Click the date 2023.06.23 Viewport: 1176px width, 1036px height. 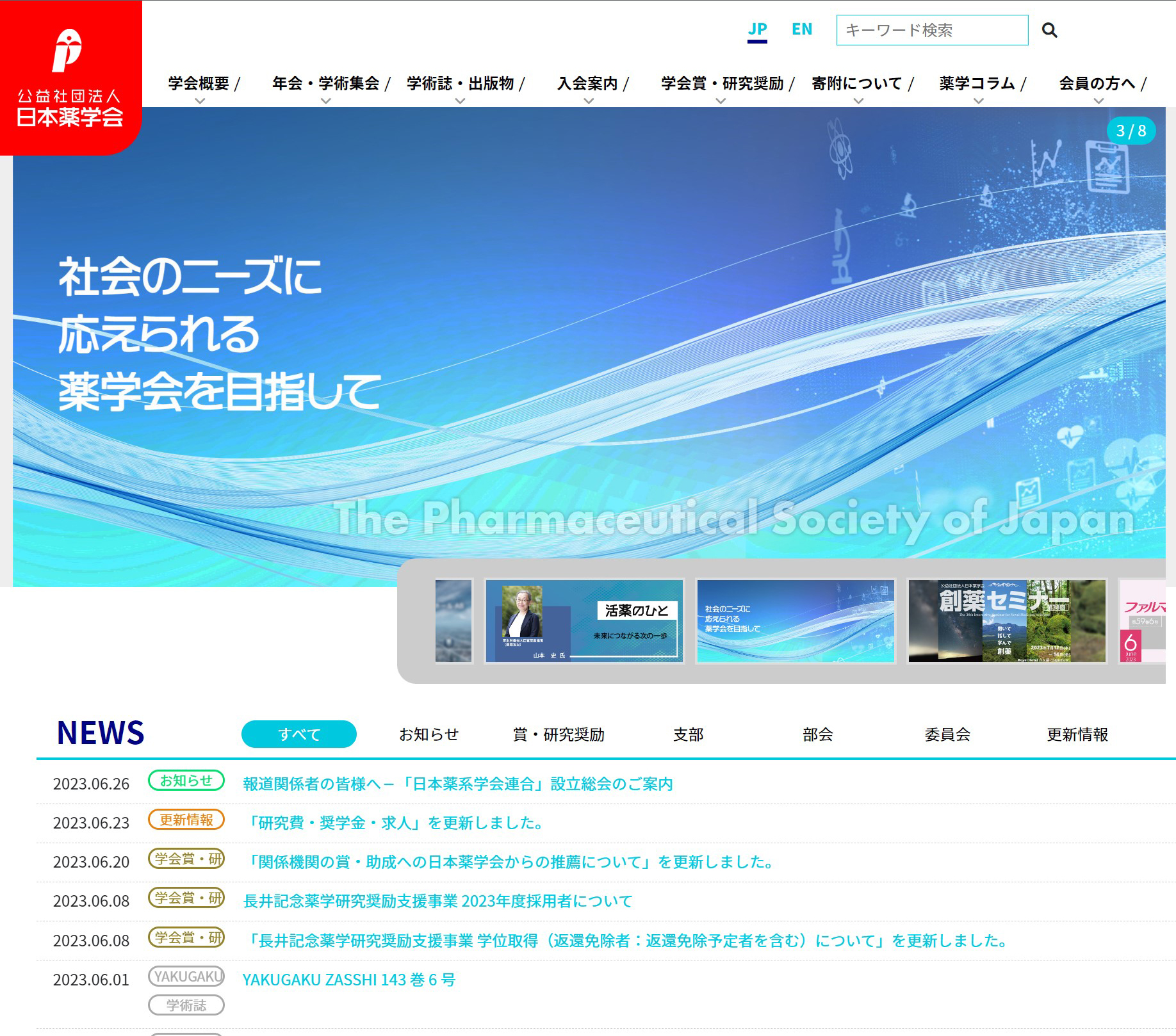click(91, 823)
